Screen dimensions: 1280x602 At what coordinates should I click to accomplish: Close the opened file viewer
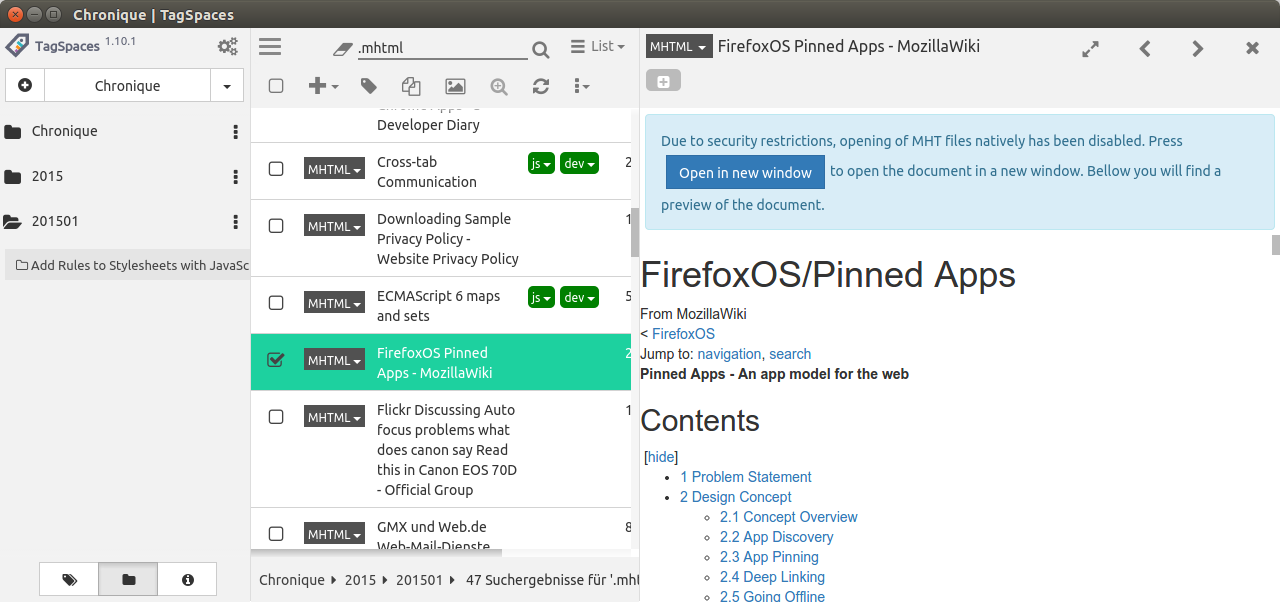coord(1252,48)
